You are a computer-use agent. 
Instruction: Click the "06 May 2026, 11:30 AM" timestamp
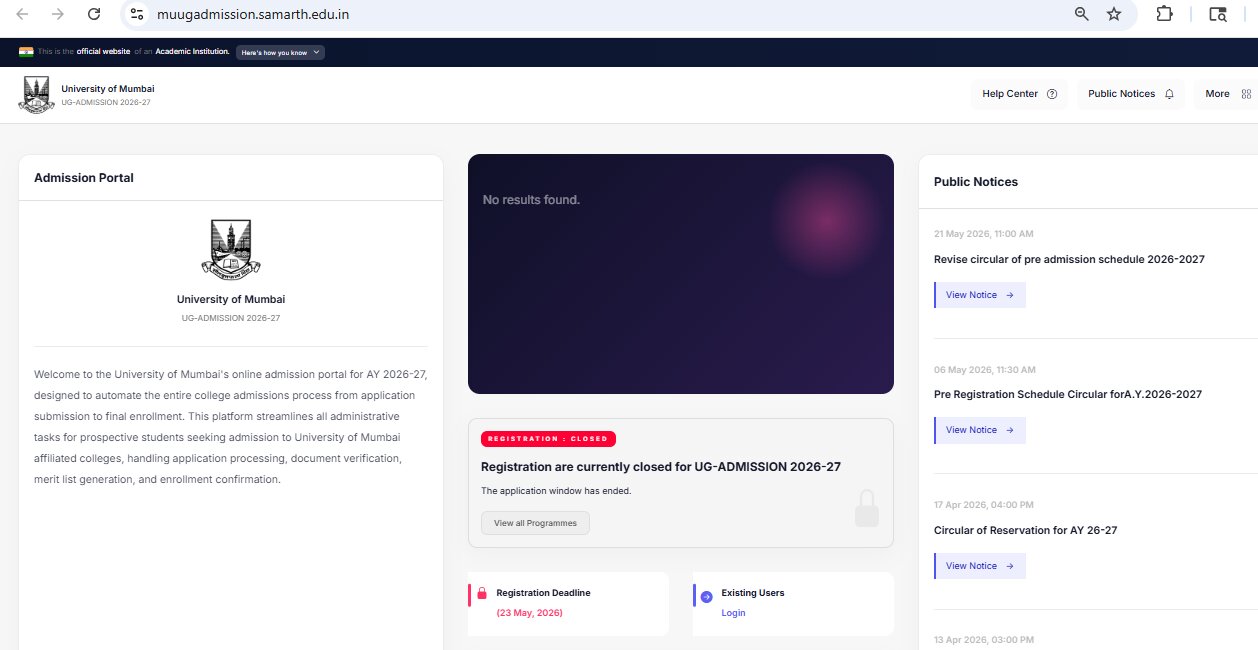[x=985, y=370]
